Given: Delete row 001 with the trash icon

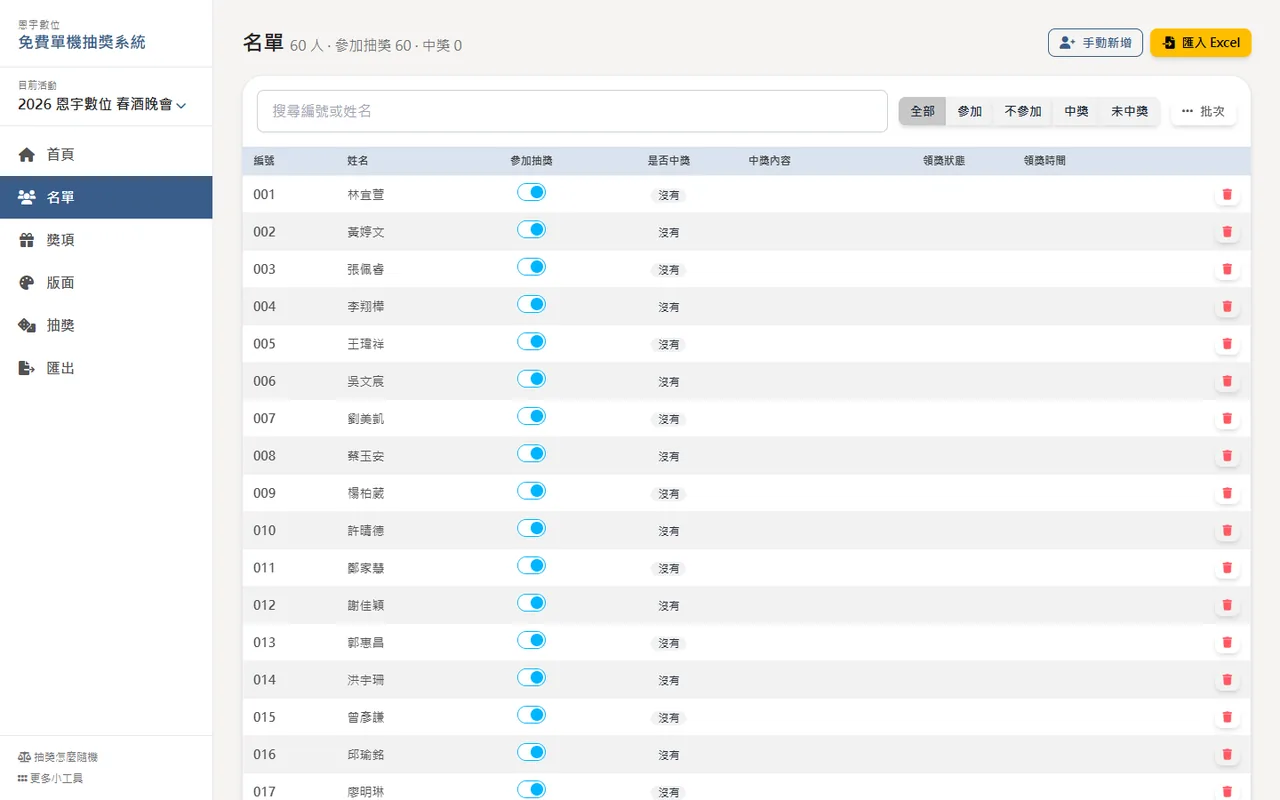Looking at the screenshot, I should [x=1227, y=195].
